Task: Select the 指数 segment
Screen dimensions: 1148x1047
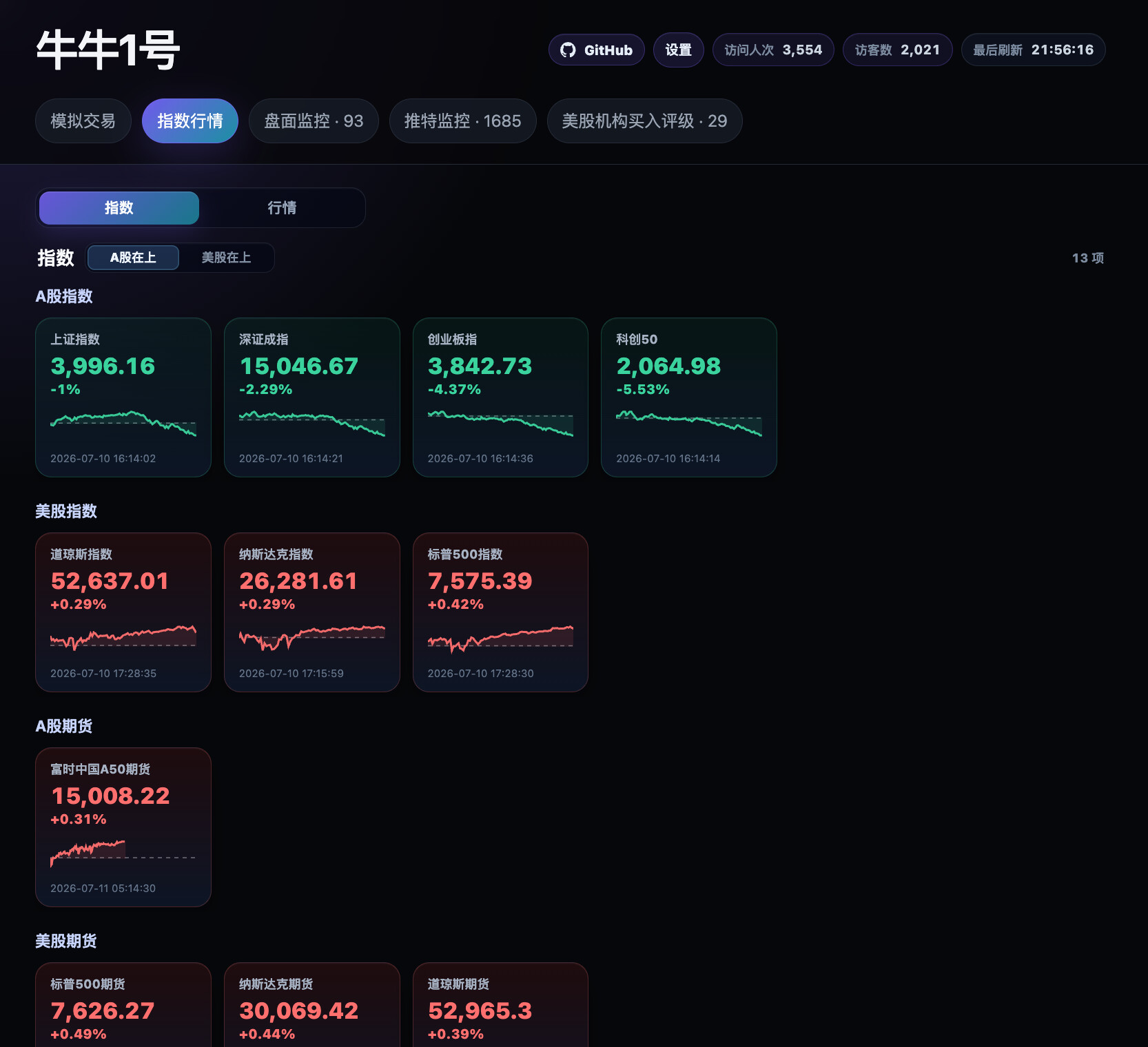Action: point(119,208)
